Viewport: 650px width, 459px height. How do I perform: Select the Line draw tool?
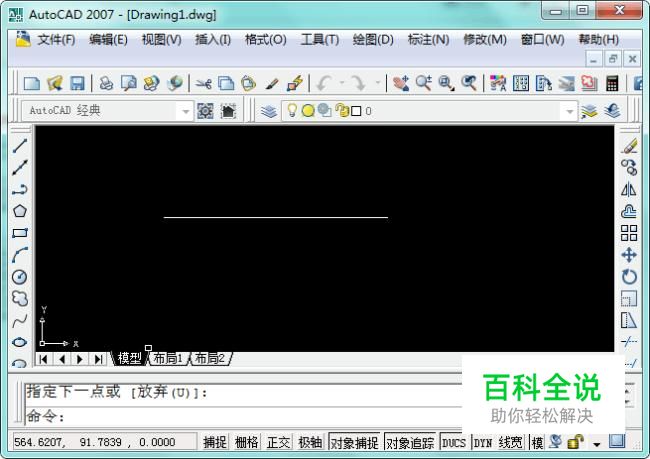point(19,146)
